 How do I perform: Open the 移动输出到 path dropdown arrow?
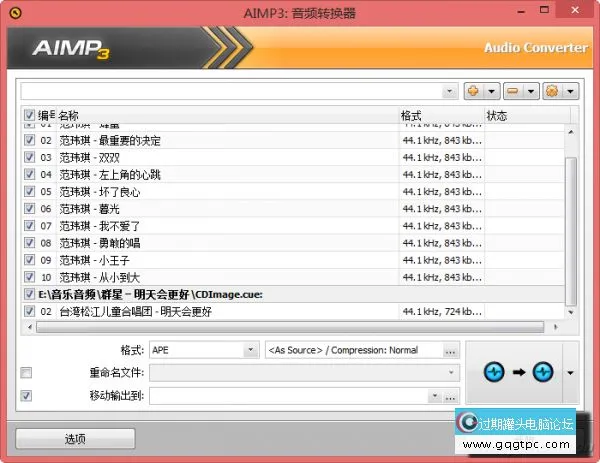pos(434,396)
